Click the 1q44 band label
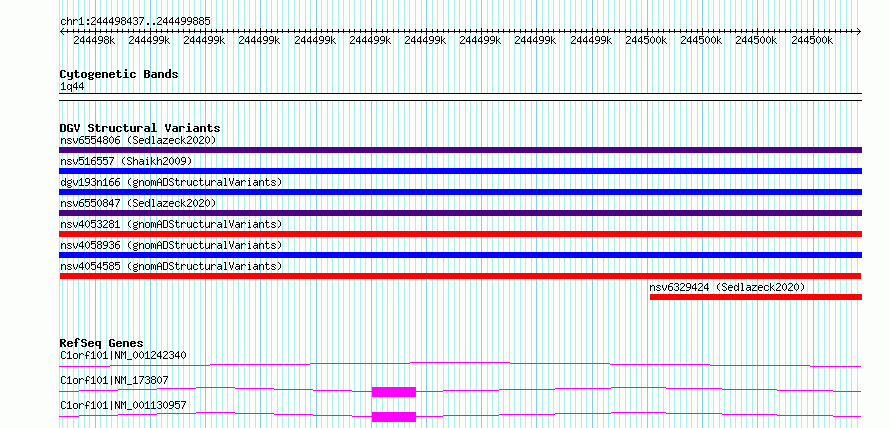The image size is (890, 428). (x=72, y=87)
